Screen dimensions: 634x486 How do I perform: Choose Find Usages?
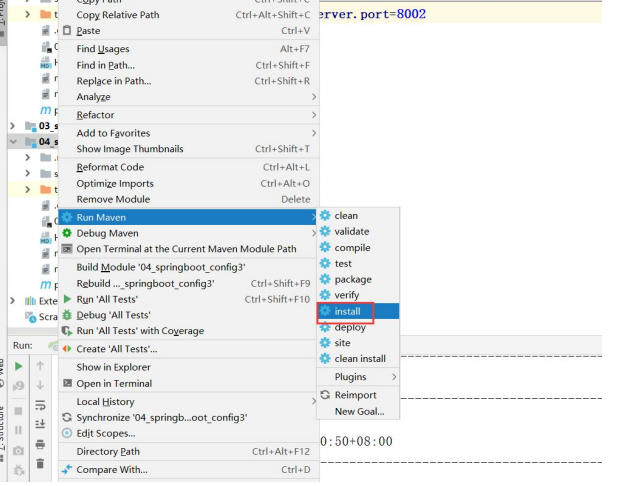(188, 49)
